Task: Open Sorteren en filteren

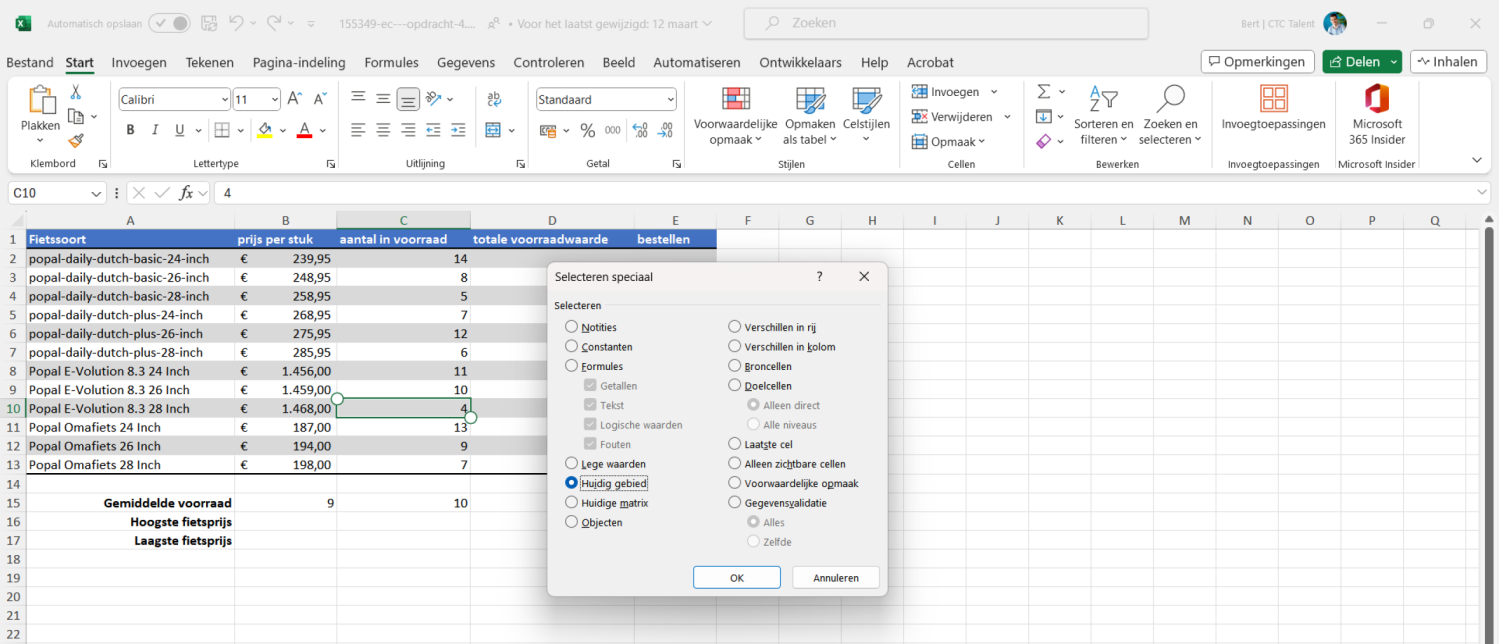Action: click(1101, 115)
